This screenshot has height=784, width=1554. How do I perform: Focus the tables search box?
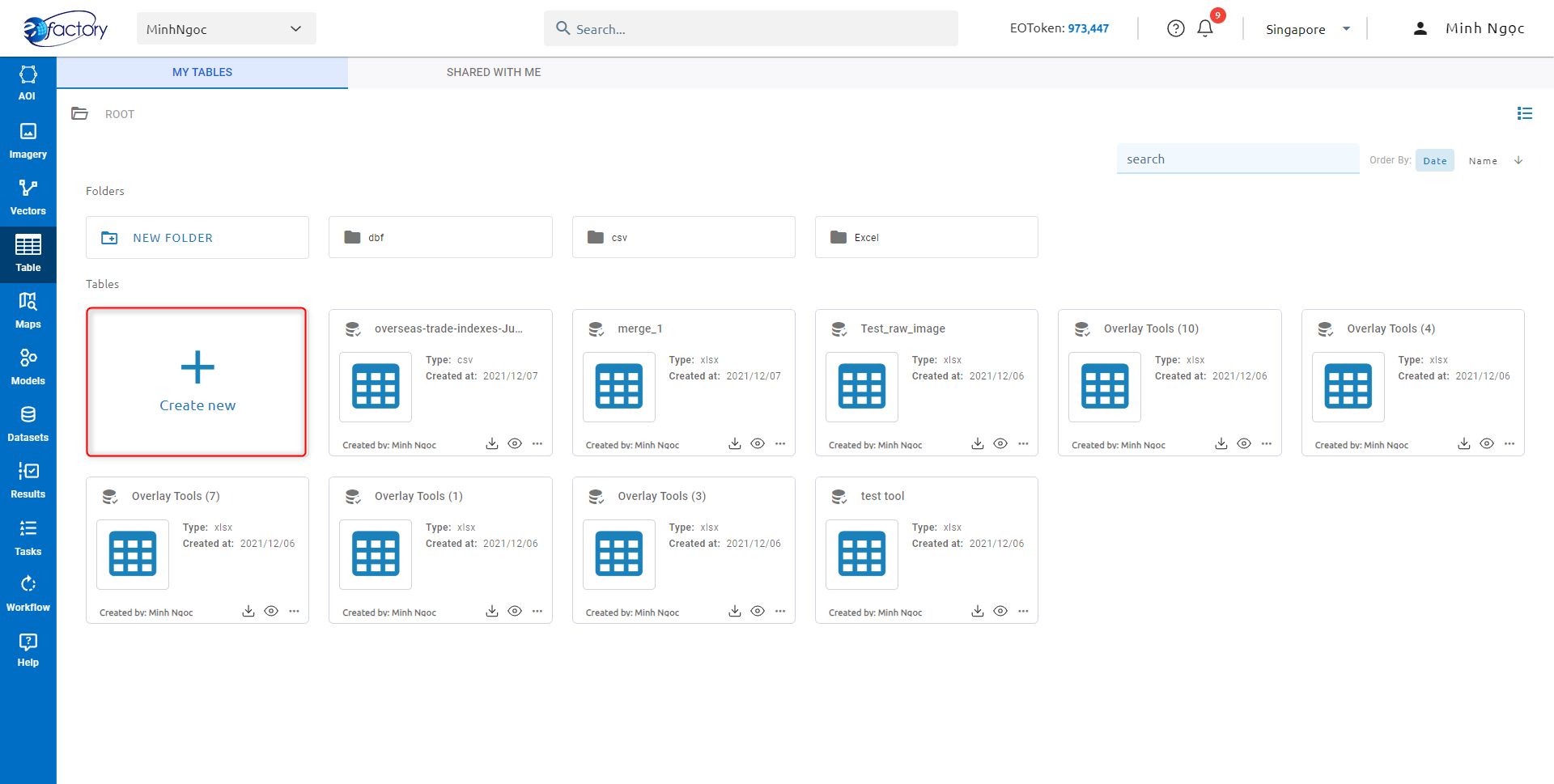(1238, 159)
